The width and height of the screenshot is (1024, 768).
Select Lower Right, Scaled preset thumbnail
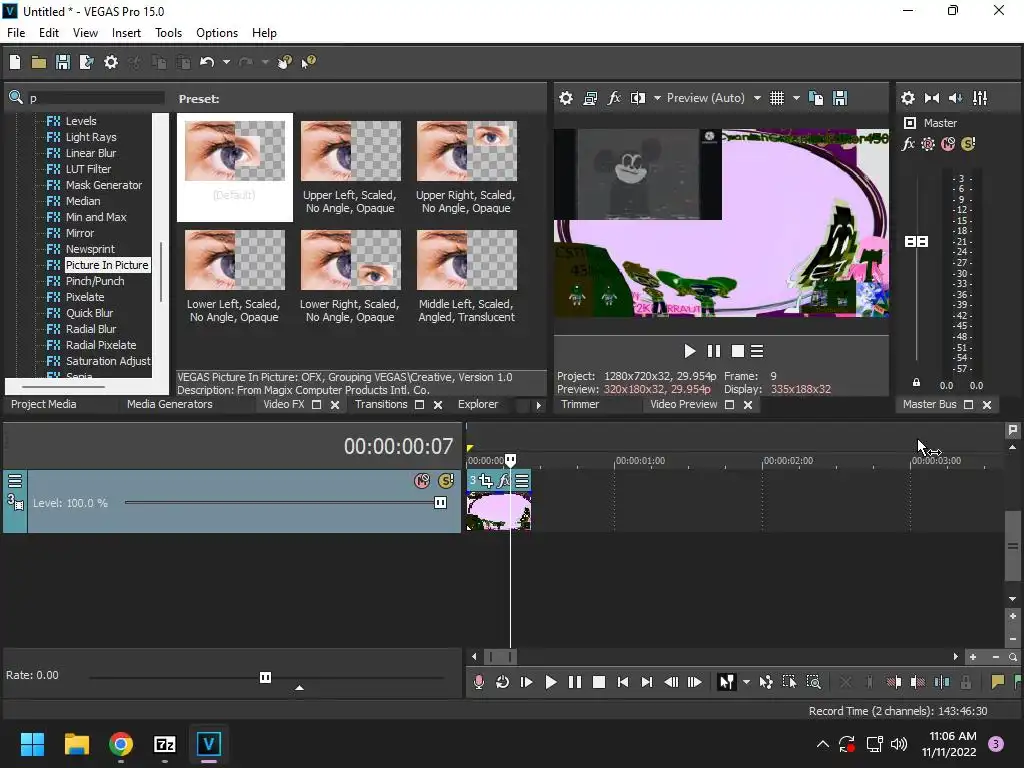[351, 260]
